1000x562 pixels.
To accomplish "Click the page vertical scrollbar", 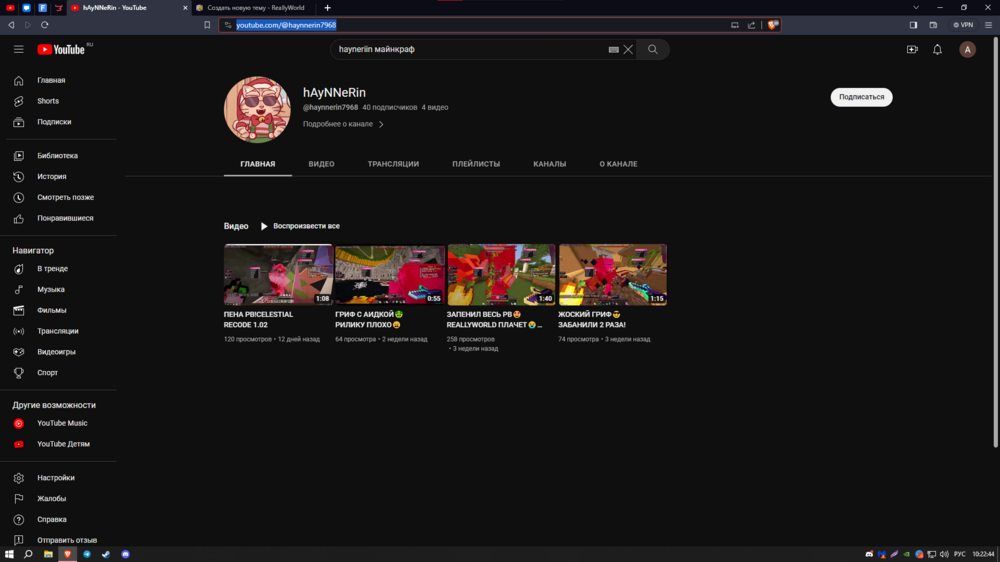I will point(996,242).
